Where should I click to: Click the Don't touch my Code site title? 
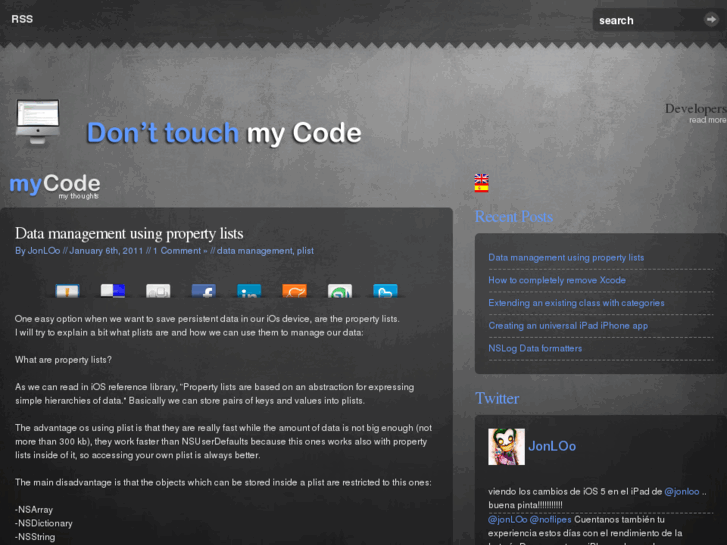[x=223, y=133]
